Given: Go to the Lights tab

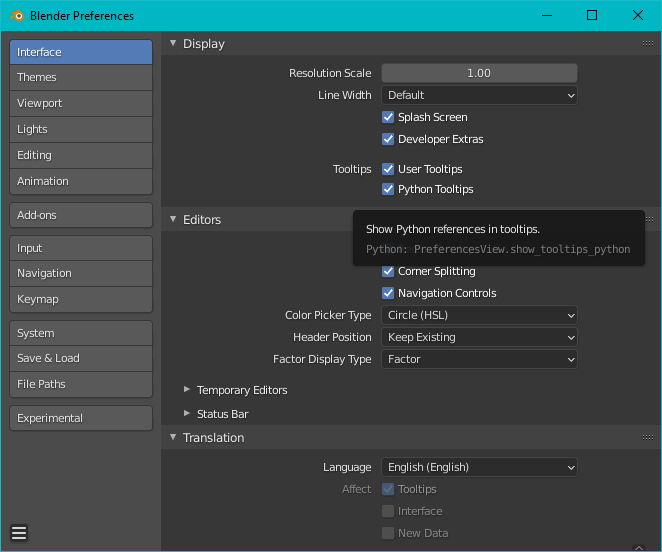Looking at the screenshot, I should (81, 129).
